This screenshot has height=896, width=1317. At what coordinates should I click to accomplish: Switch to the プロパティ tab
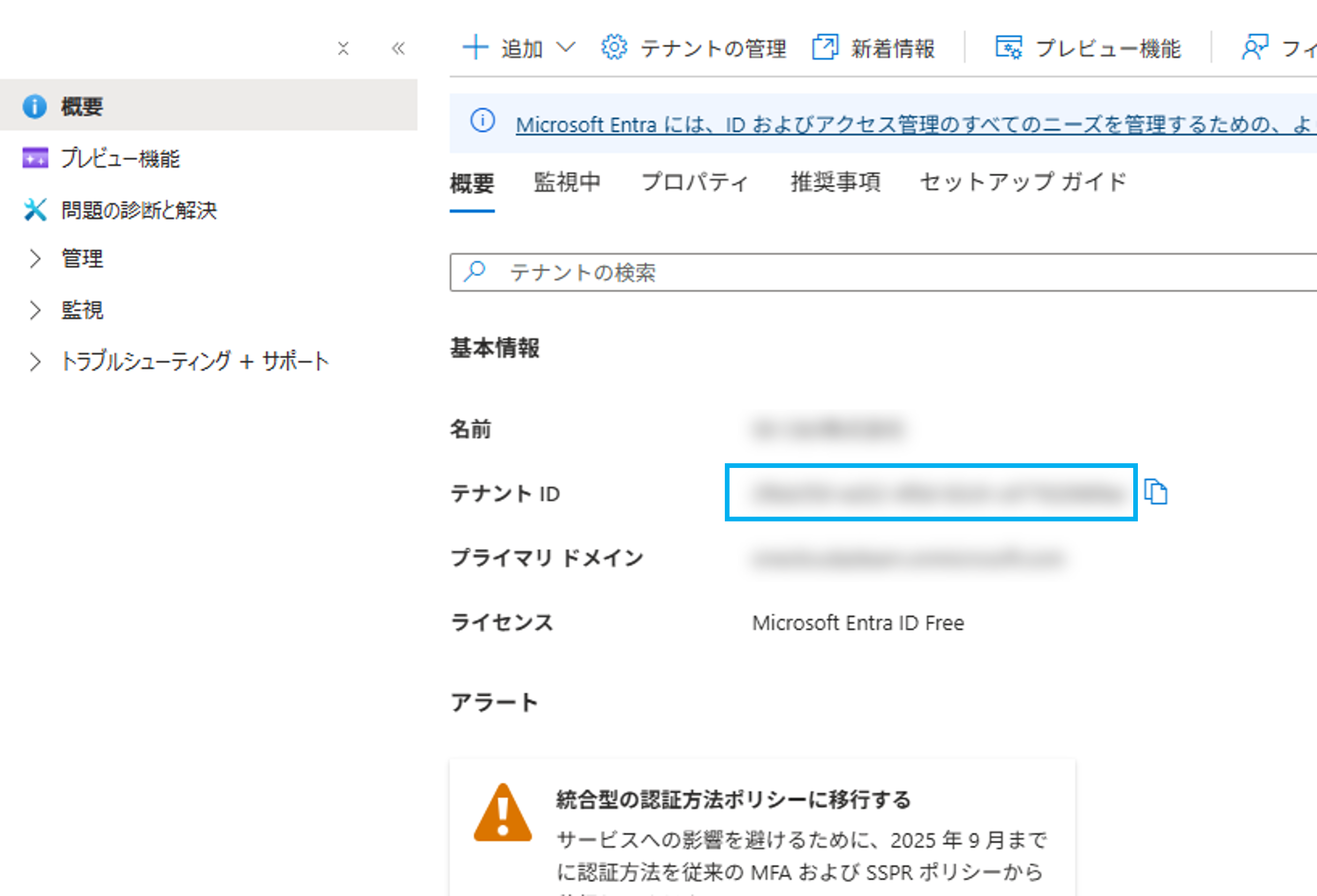pos(695,182)
